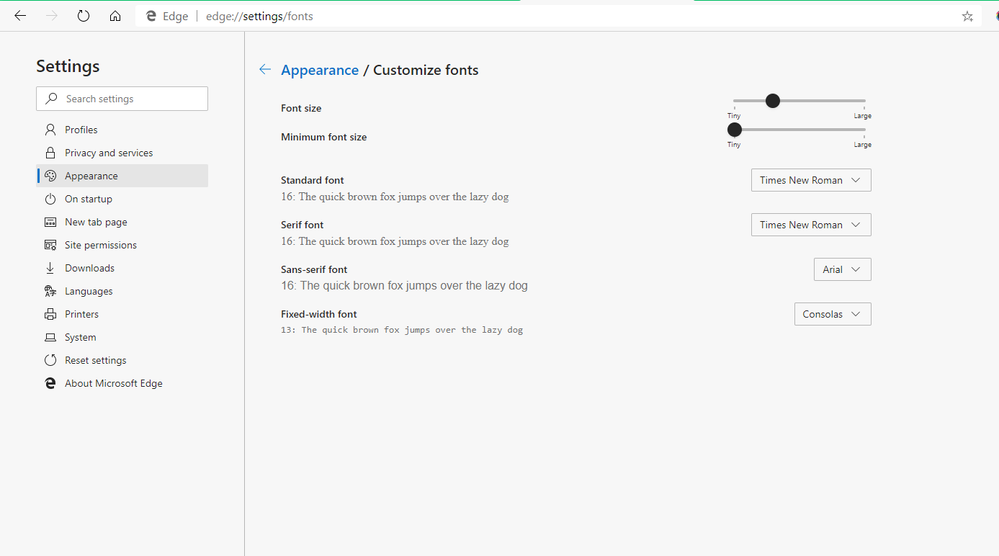999x556 pixels.
Task: Open Languages settings
Action: pos(122,291)
